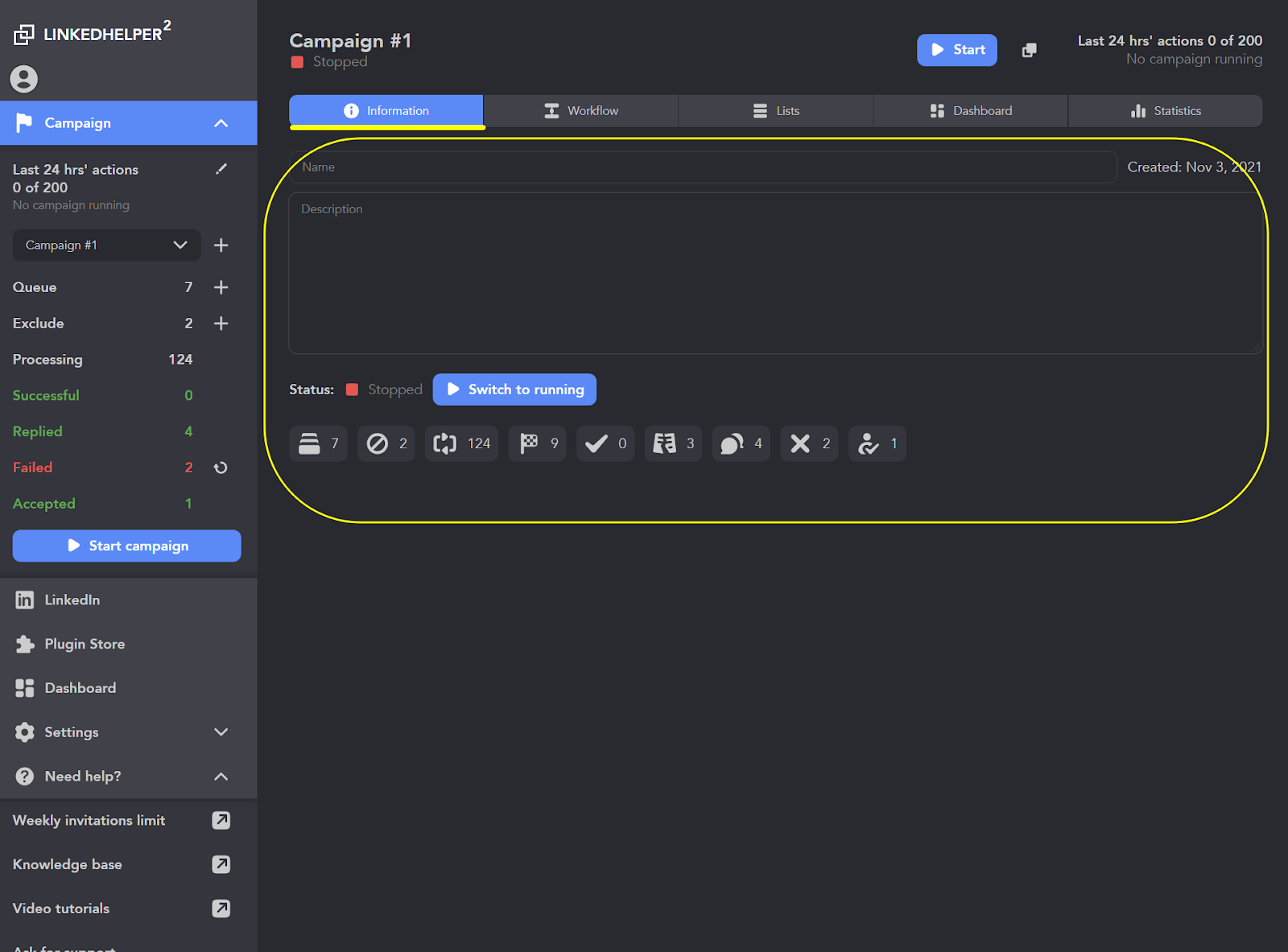Open the Statistics tab
Viewport: 1288px width, 952px height.
click(x=1165, y=111)
